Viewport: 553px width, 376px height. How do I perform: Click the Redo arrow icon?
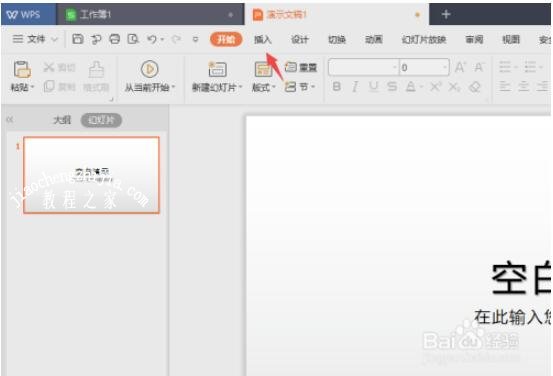click(176, 39)
